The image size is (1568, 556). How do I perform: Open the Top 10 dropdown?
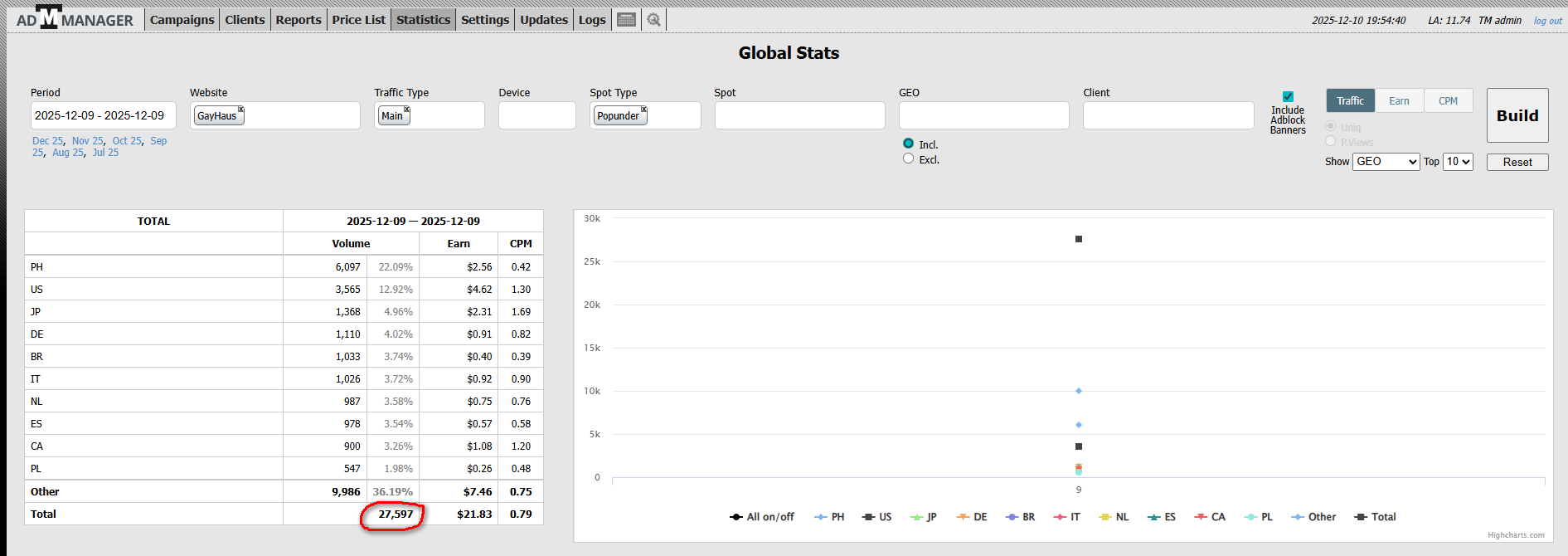coord(1459,162)
